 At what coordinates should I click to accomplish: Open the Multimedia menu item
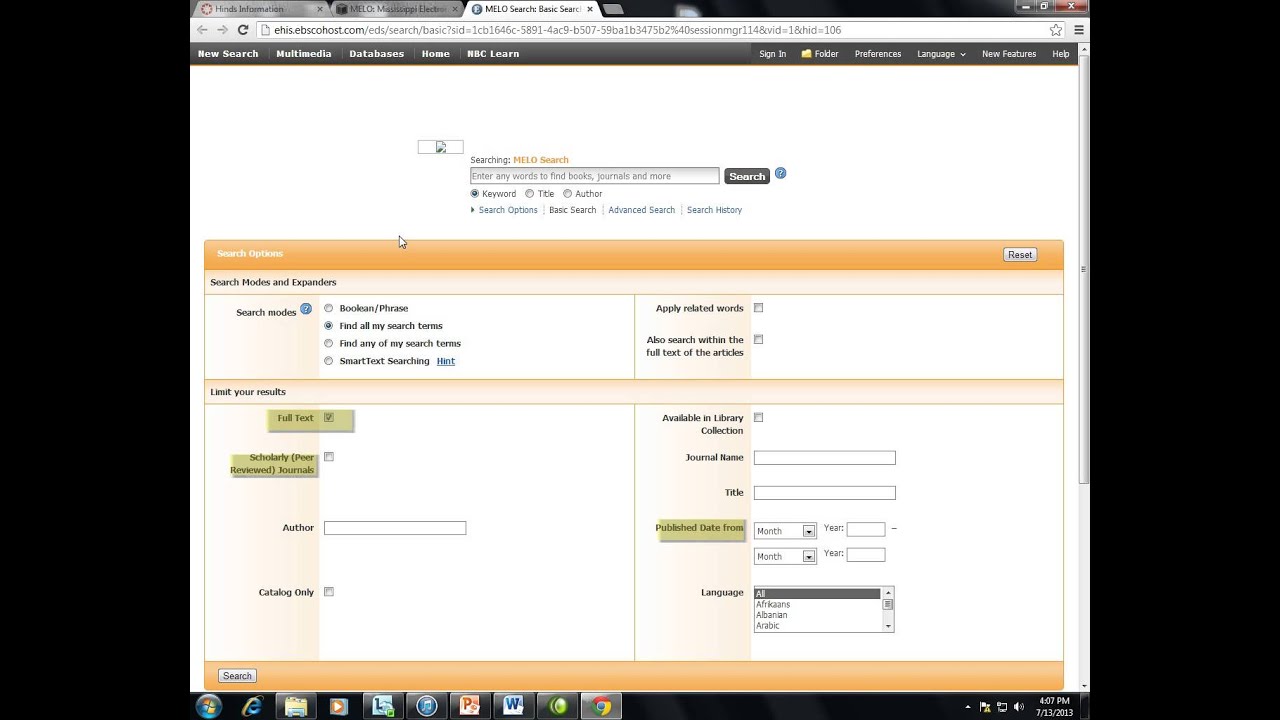pos(304,54)
